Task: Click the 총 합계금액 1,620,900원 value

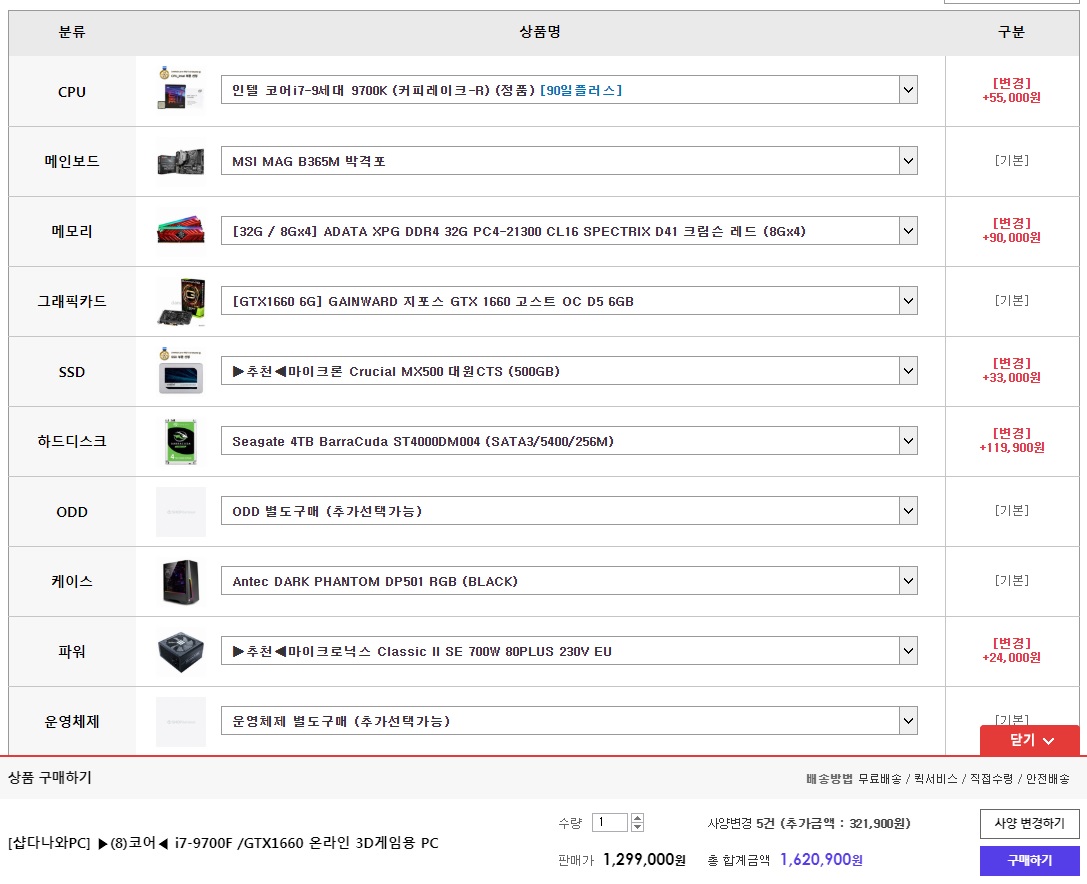Action: click(821, 860)
